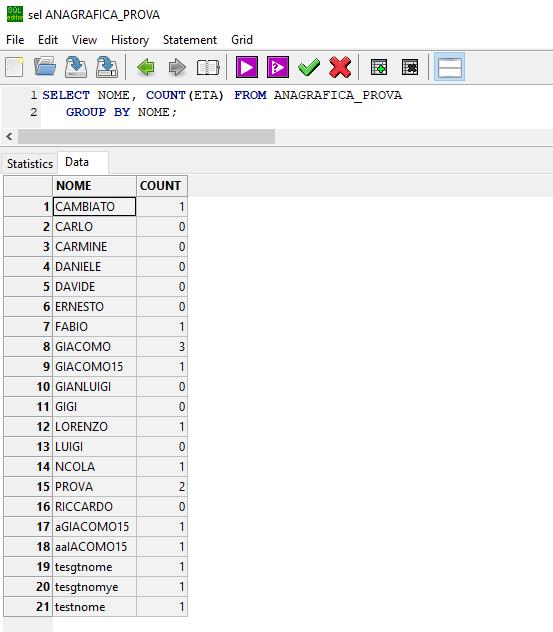Open statement history book icon

pos(208,67)
